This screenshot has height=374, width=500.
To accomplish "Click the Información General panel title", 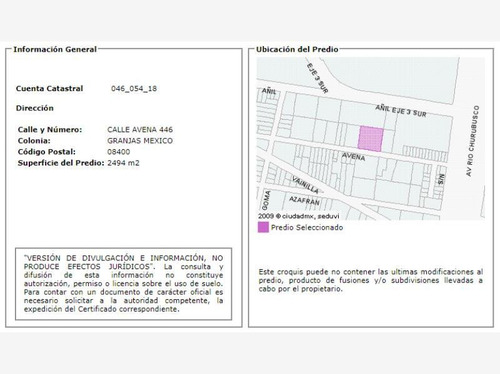I will (x=55, y=49).
